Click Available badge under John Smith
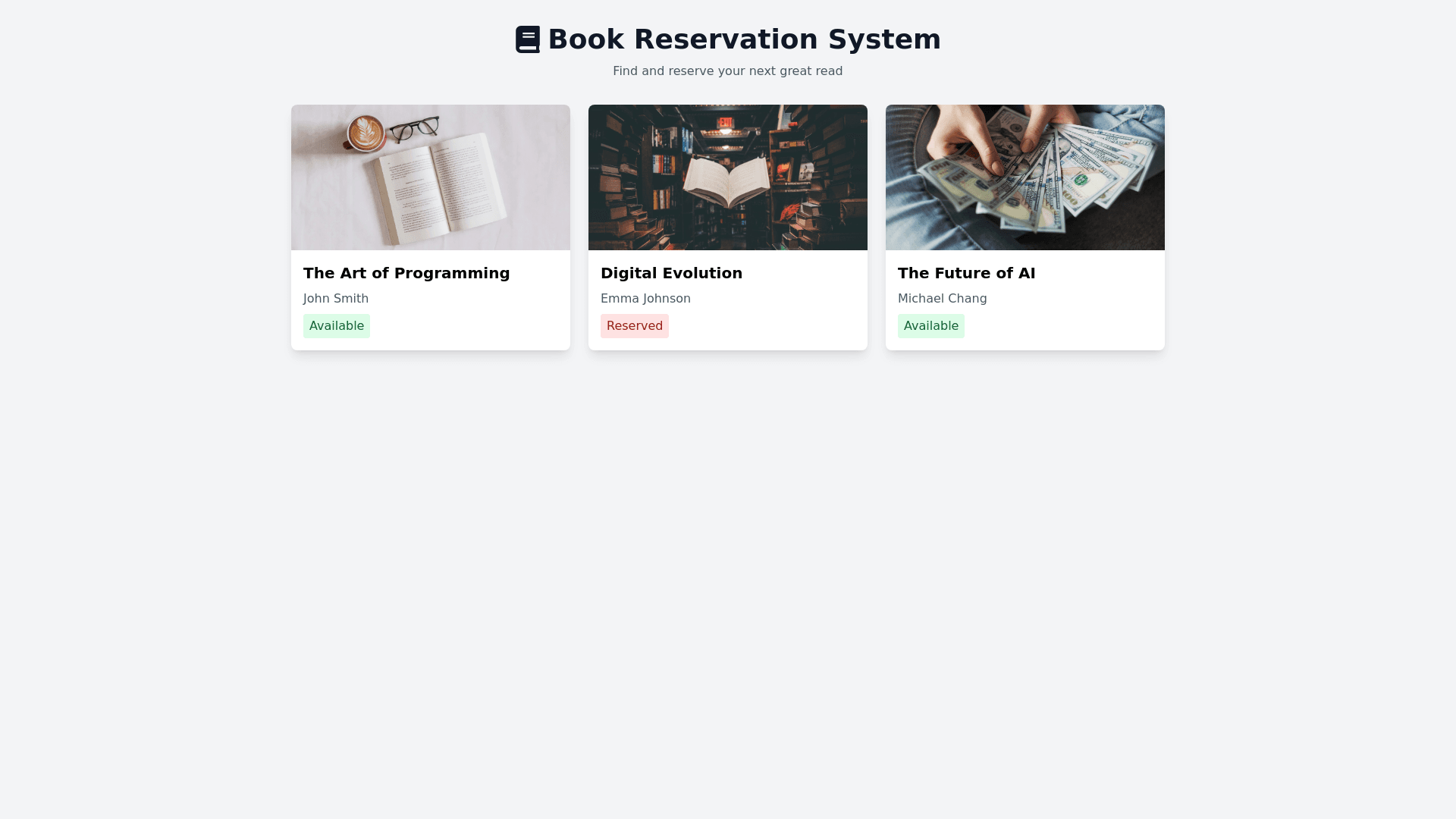 click(x=337, y=326)
